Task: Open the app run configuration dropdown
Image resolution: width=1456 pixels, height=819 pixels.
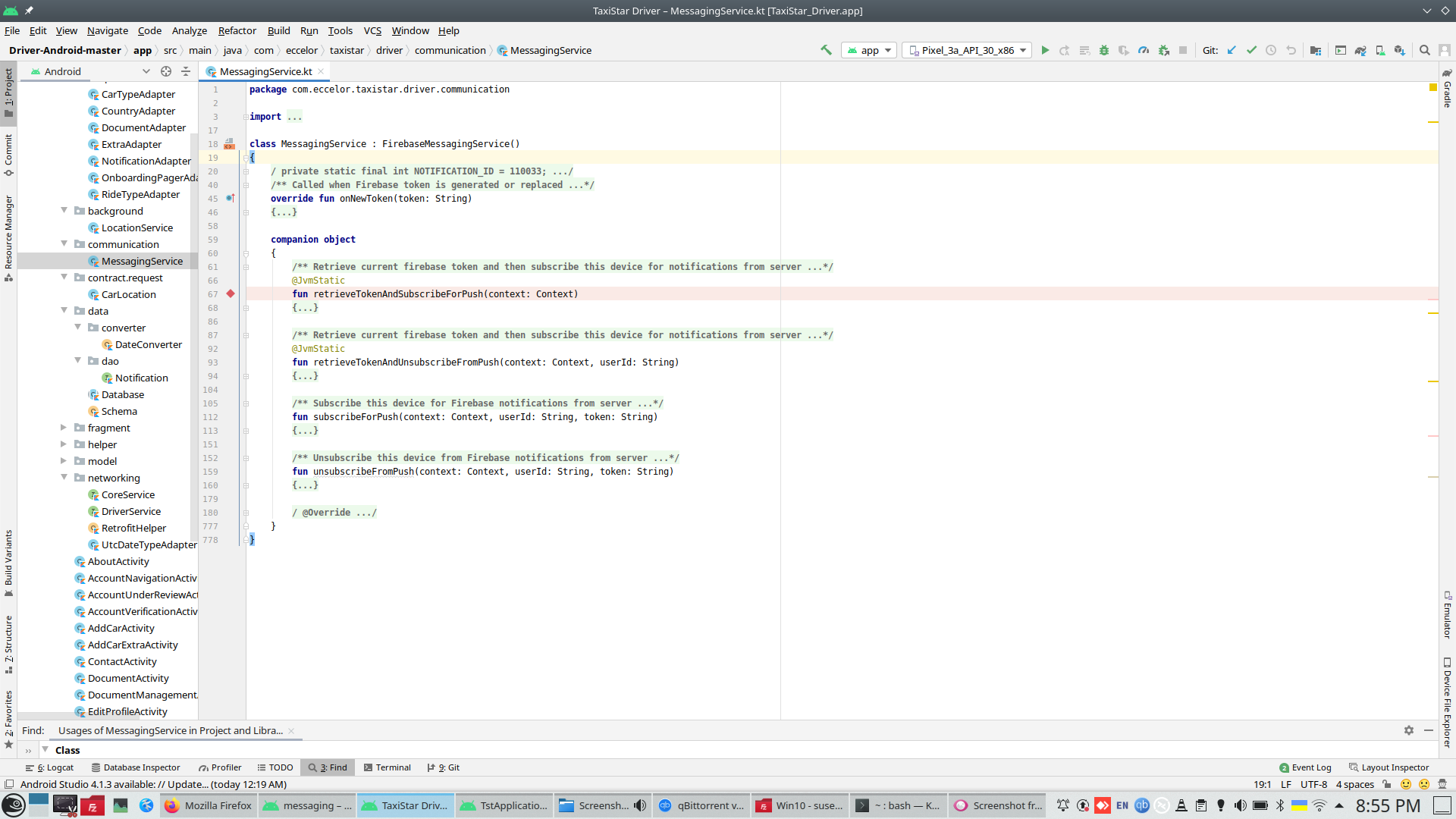Action: [x=869, y=51]
